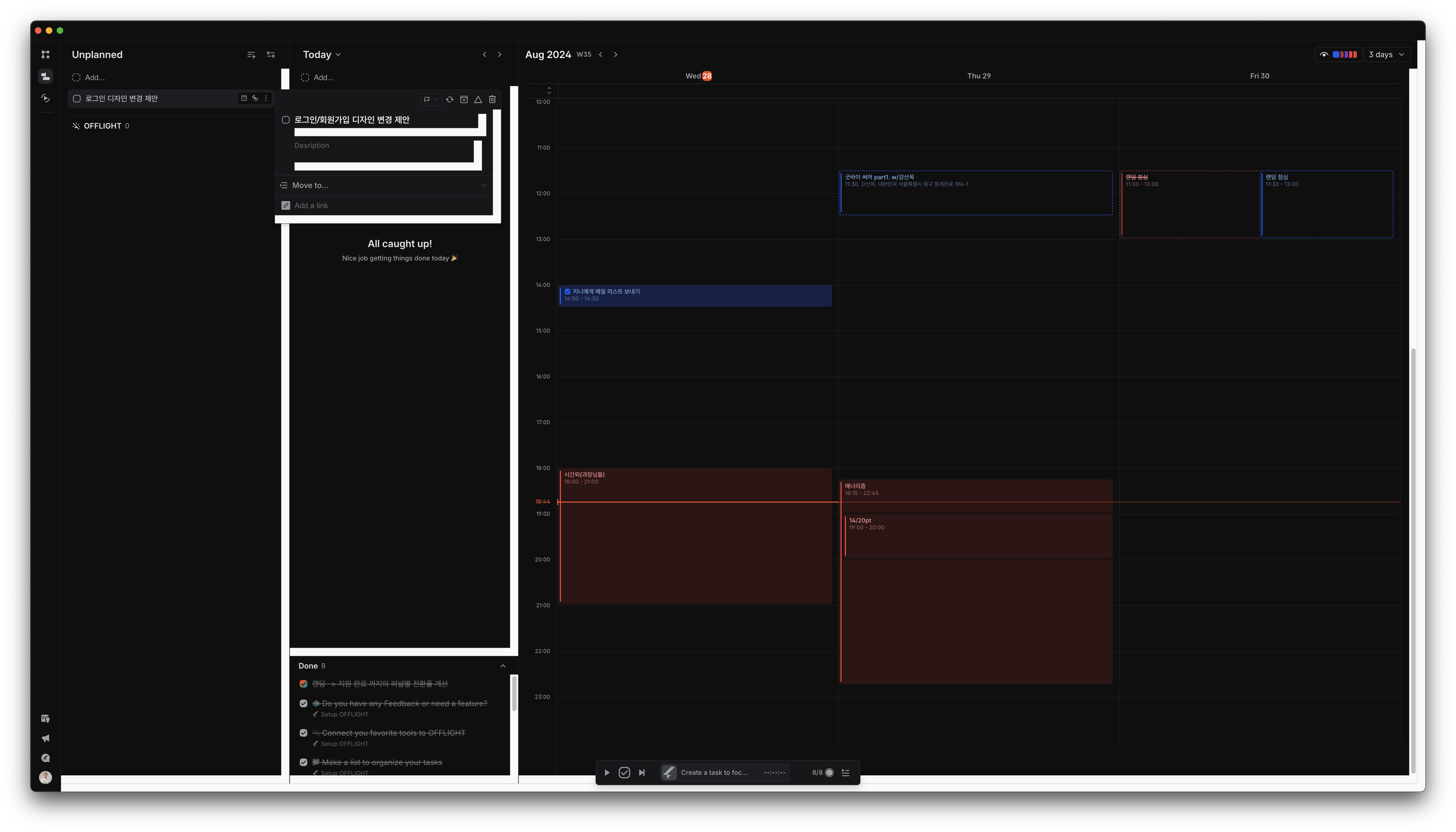Click the triangle icon in task editor toolbar
The width and height of the screenshot is (1456, 832).
point(478,99)
